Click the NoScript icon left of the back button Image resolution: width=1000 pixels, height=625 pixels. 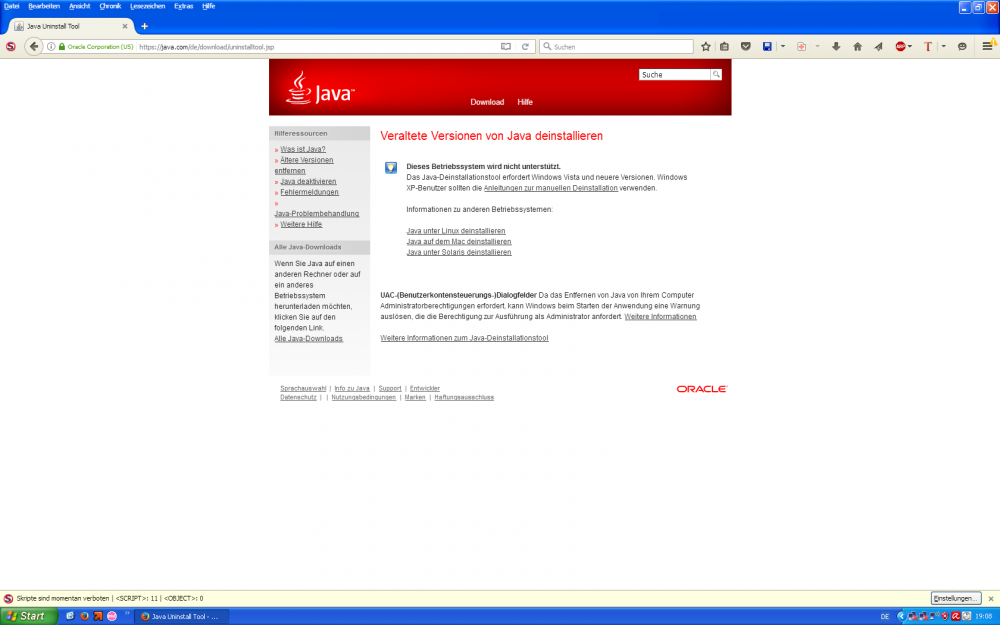(10, 47)
